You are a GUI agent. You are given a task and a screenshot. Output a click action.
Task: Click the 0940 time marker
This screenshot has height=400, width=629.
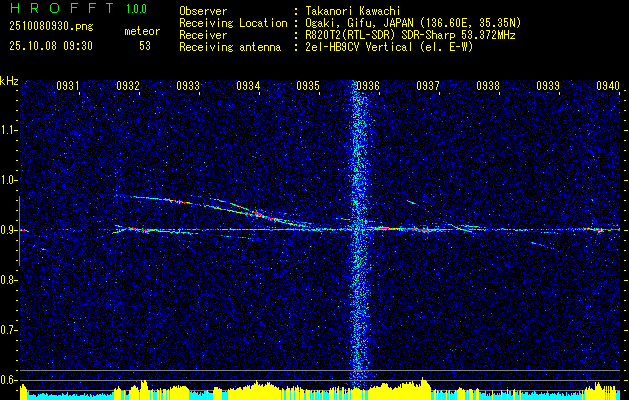[608, 85]
